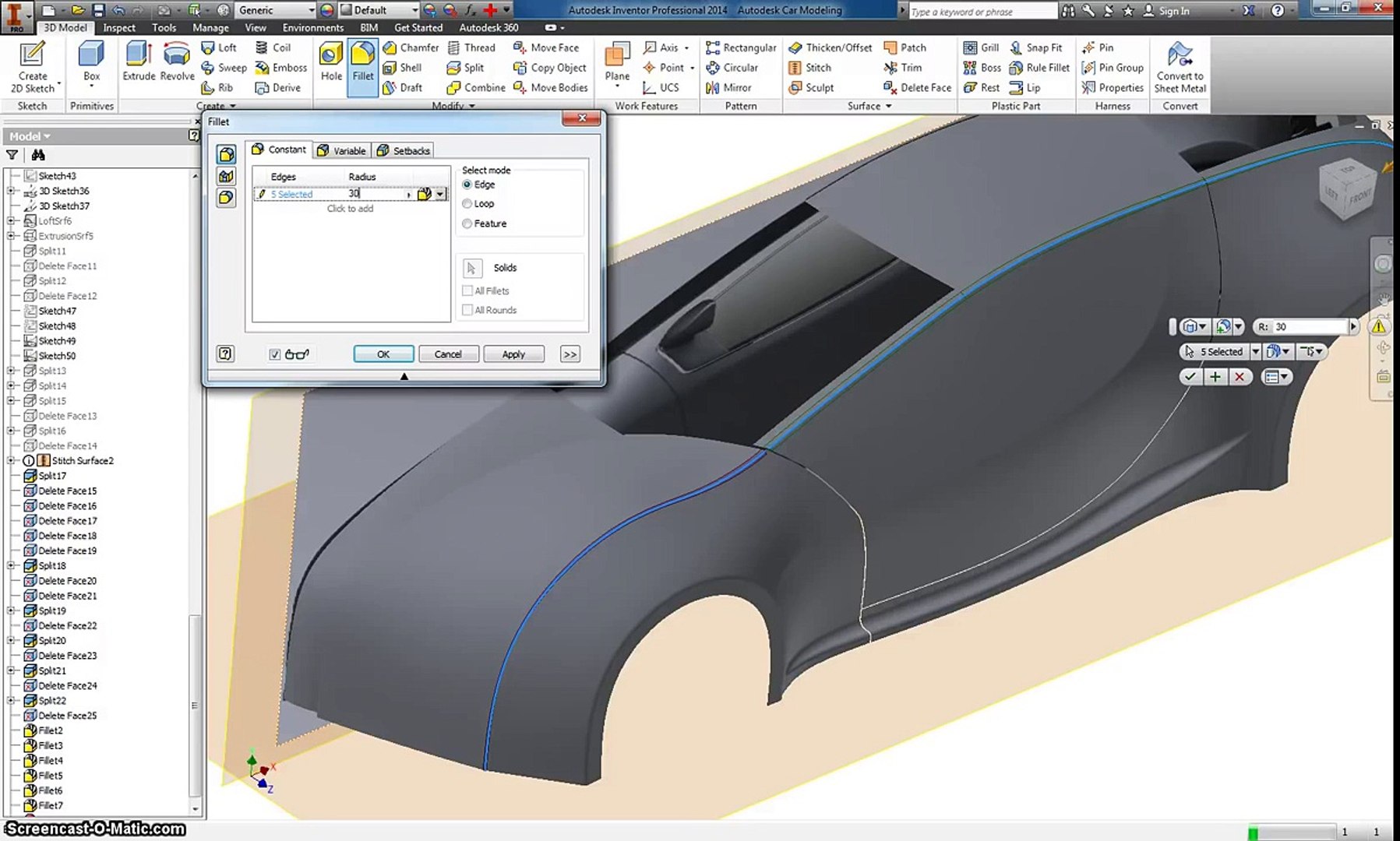
Task: Open the Model browser dropdown
Action: (x=30, y=136)
